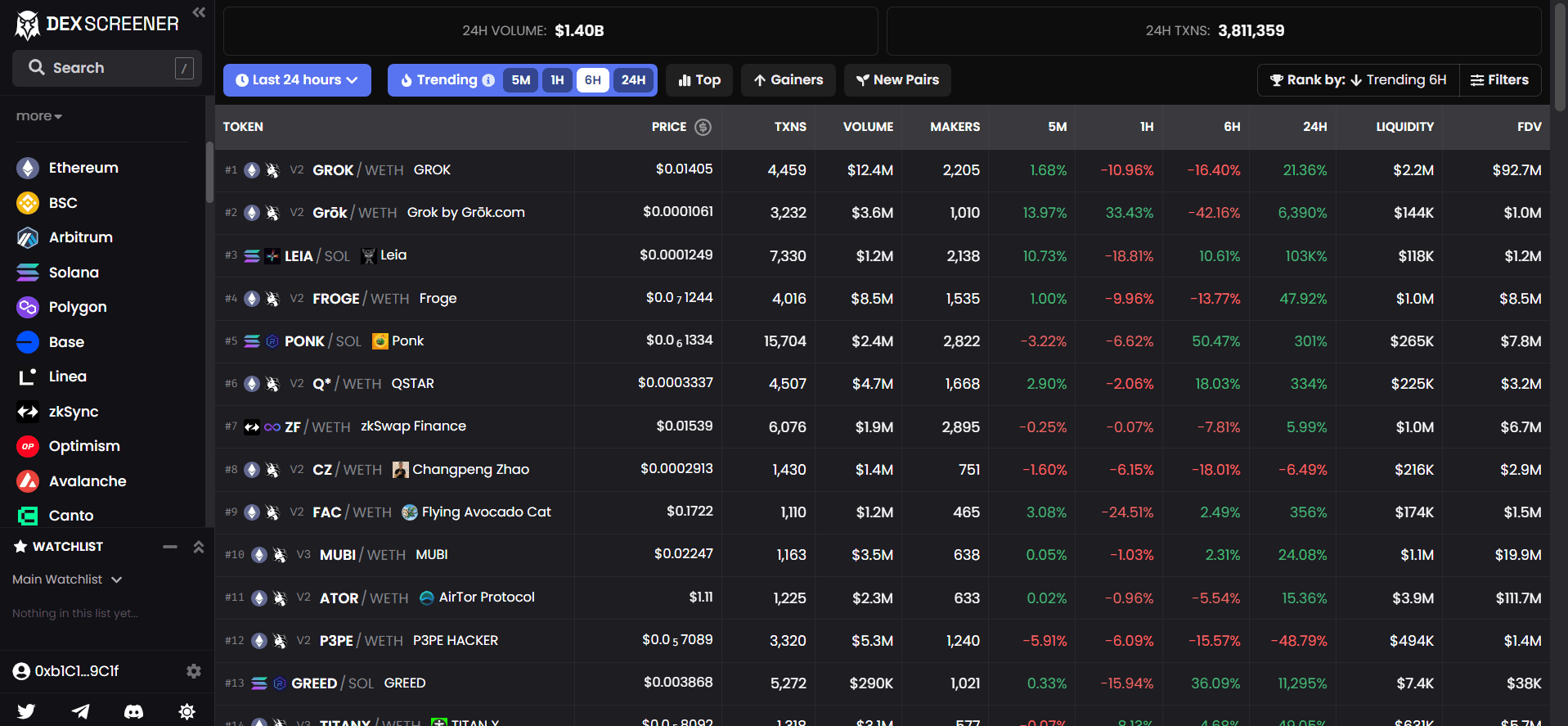Open the Twitter link icon
1568x726 pixels.
click(26, 711)
